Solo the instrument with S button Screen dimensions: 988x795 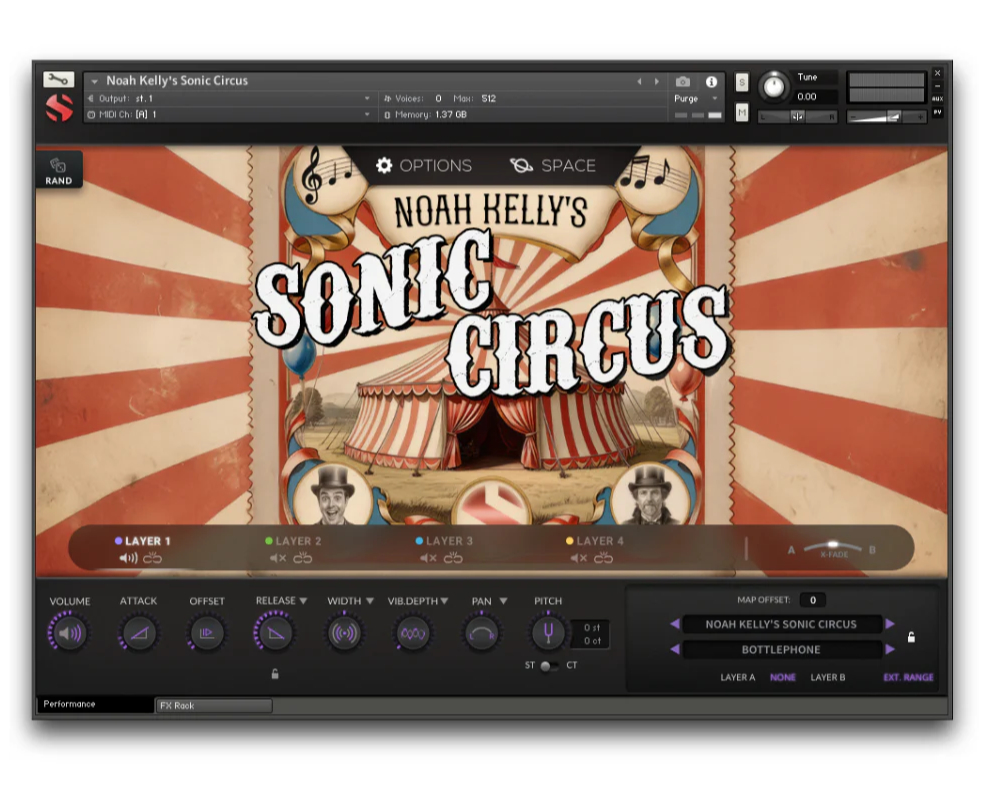pos(742,82)
